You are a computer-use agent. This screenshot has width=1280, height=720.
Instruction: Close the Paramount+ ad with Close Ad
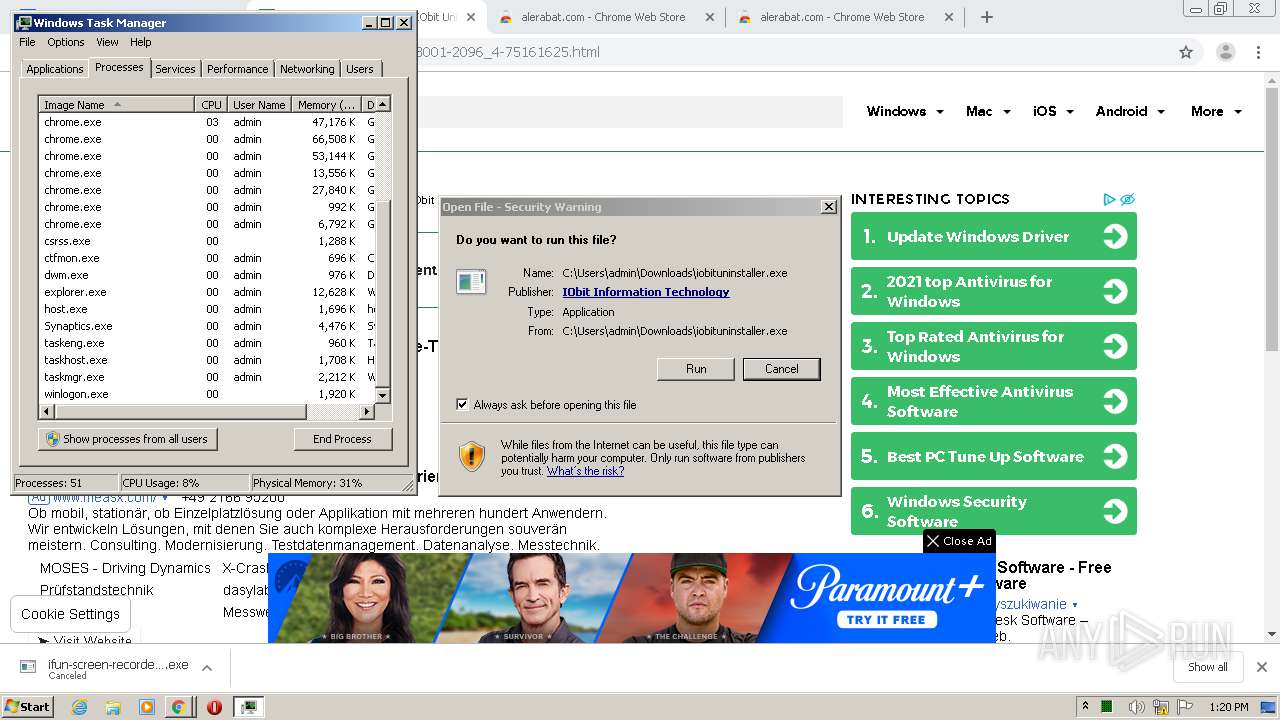959,541
